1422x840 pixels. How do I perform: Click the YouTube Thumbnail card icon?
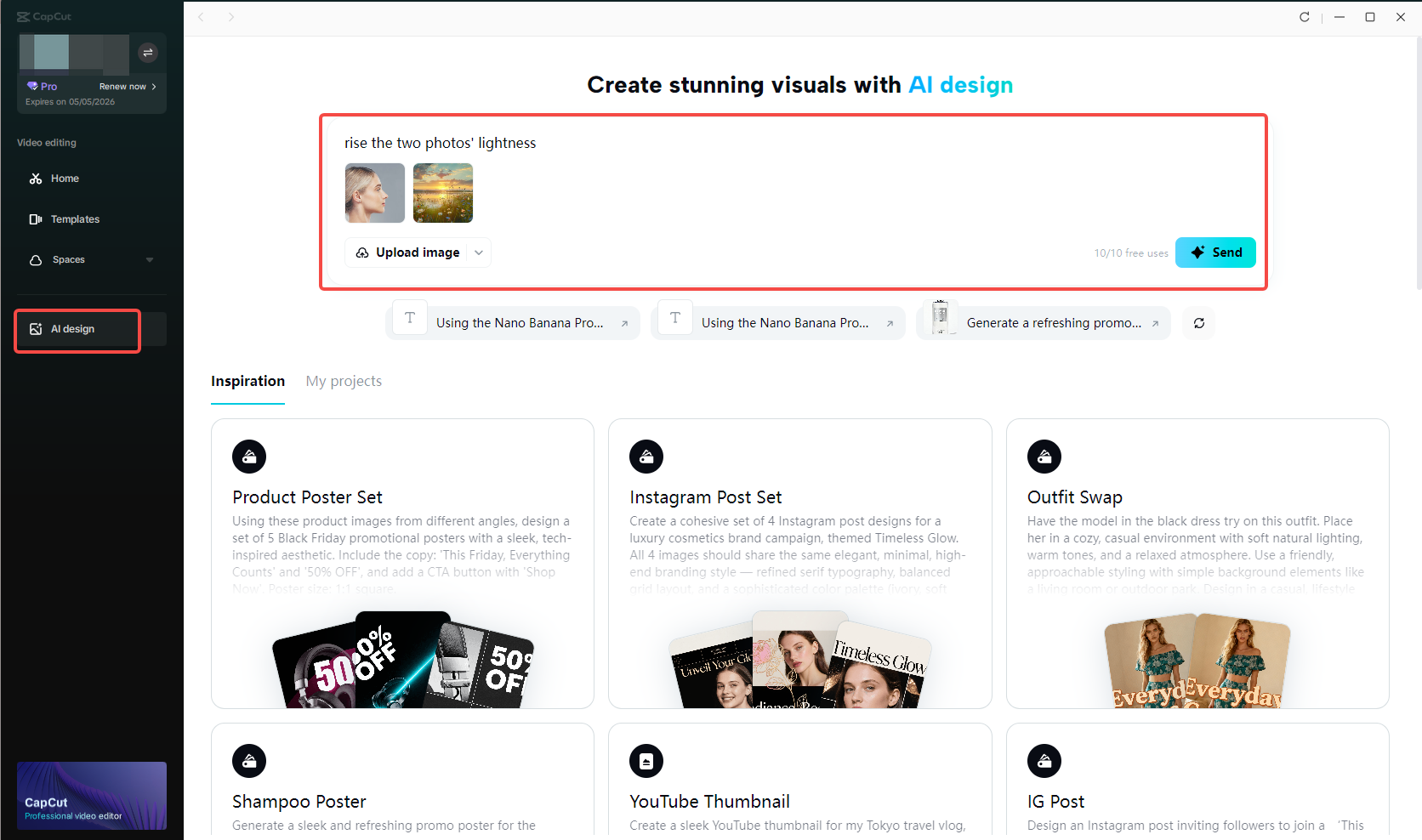(x=646, y=761)
